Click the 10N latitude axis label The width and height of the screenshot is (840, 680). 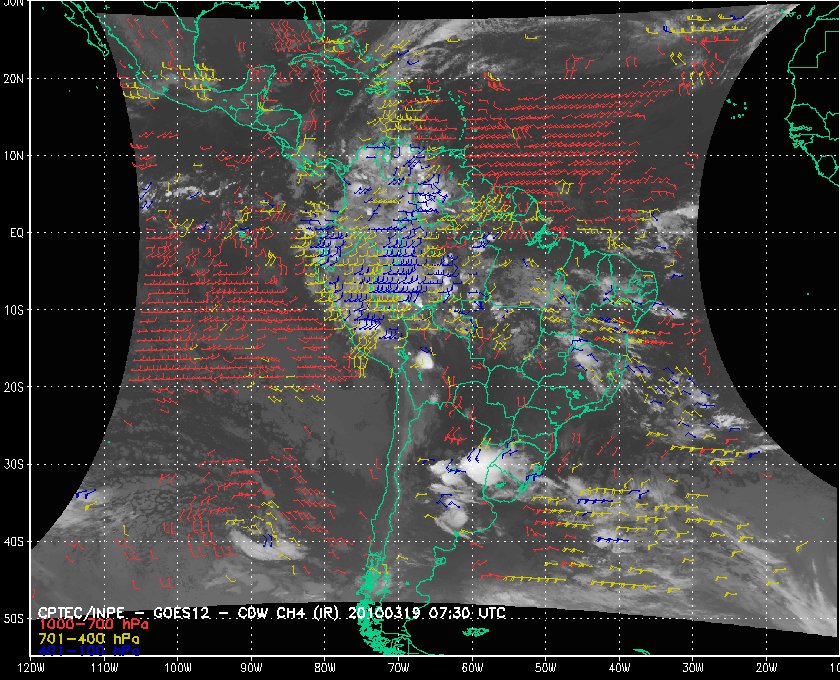click(13, 156)
